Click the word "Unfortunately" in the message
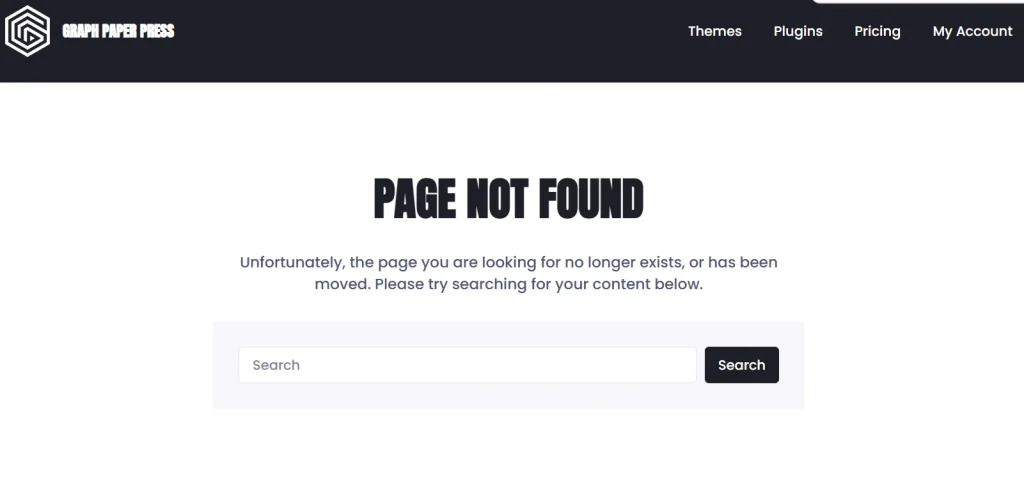Viewport: 1024px width, 483px height. pyautogui.click(x=291, y=263)
